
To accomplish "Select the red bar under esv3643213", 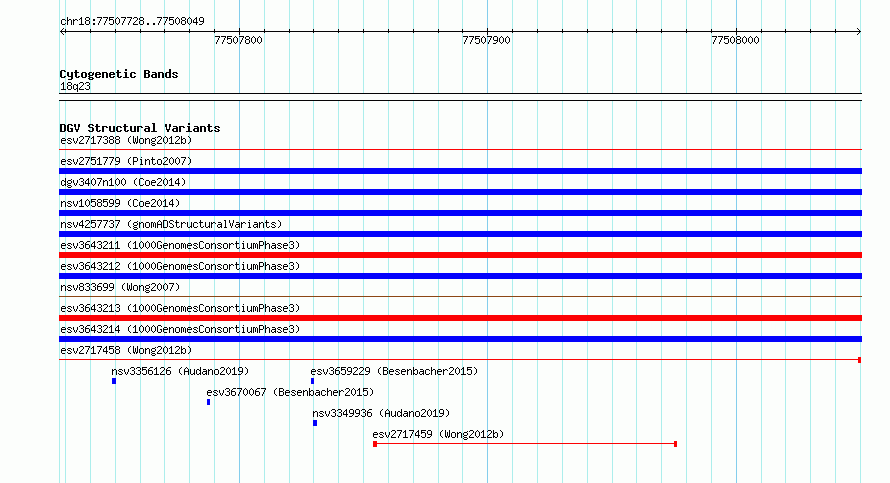I will pos(460,318).
